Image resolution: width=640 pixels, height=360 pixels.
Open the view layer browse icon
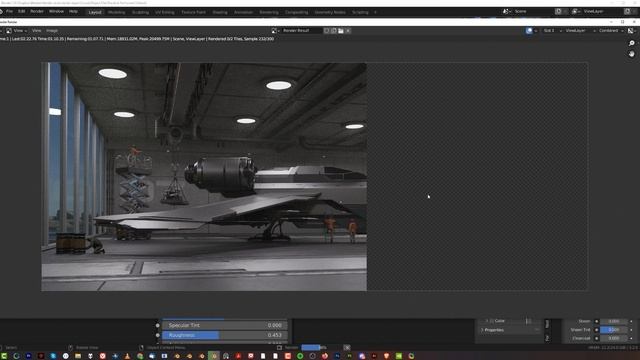tap(576, 11)
